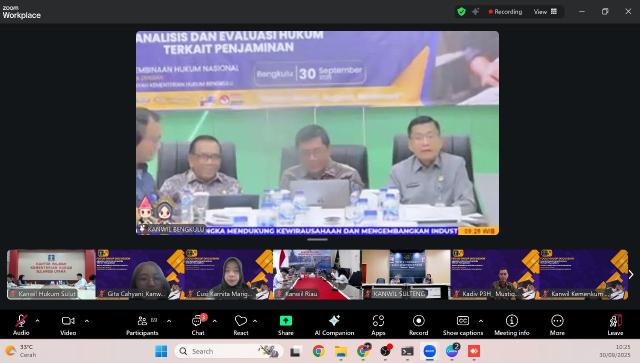640x363 pixels.
Task: Expand the Audio options arrow
Action: pyautogui.click(x=38, y=321)
